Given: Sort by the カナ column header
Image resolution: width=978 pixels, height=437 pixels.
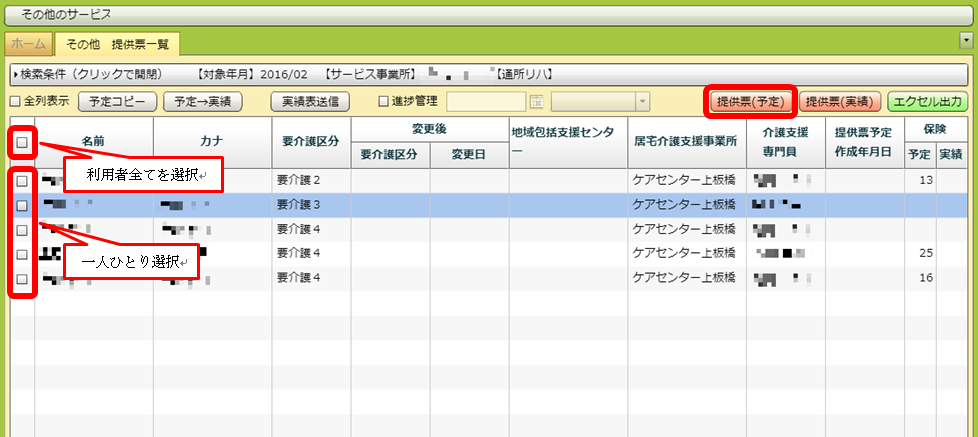Looking at the screenshot, I should 210,141.
